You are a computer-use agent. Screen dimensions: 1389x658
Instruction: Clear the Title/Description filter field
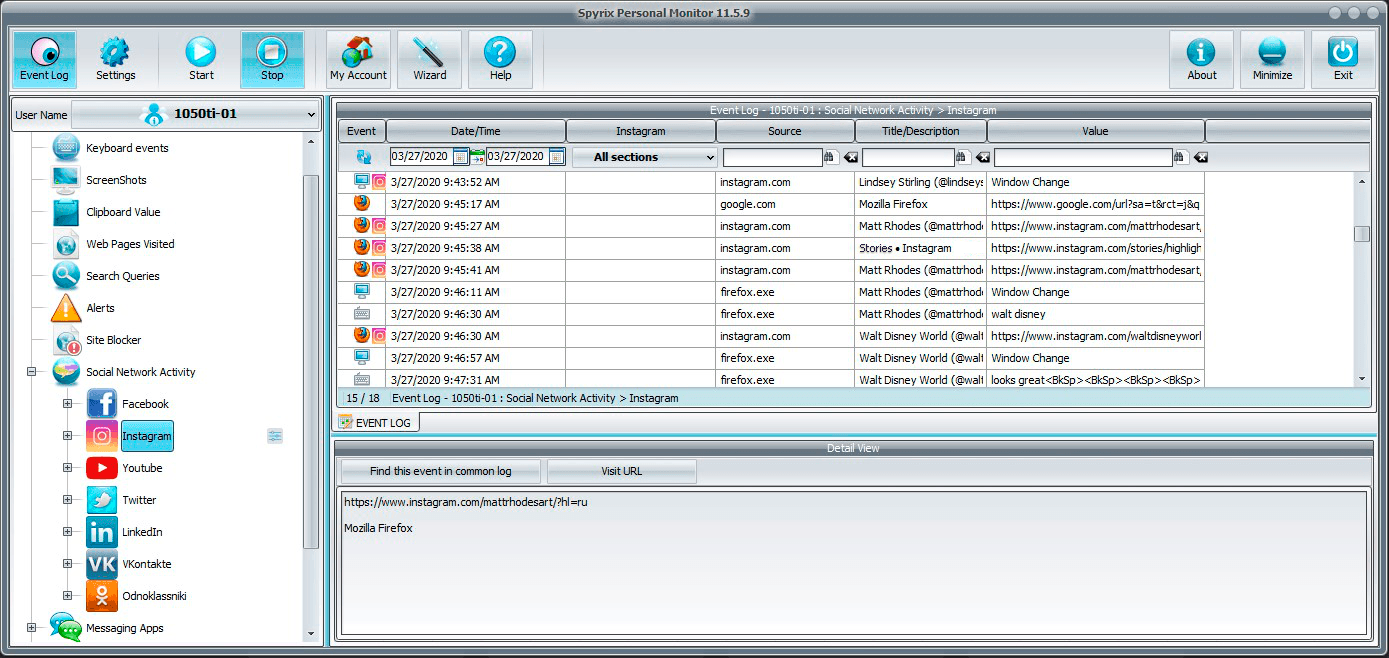point(982,157)
